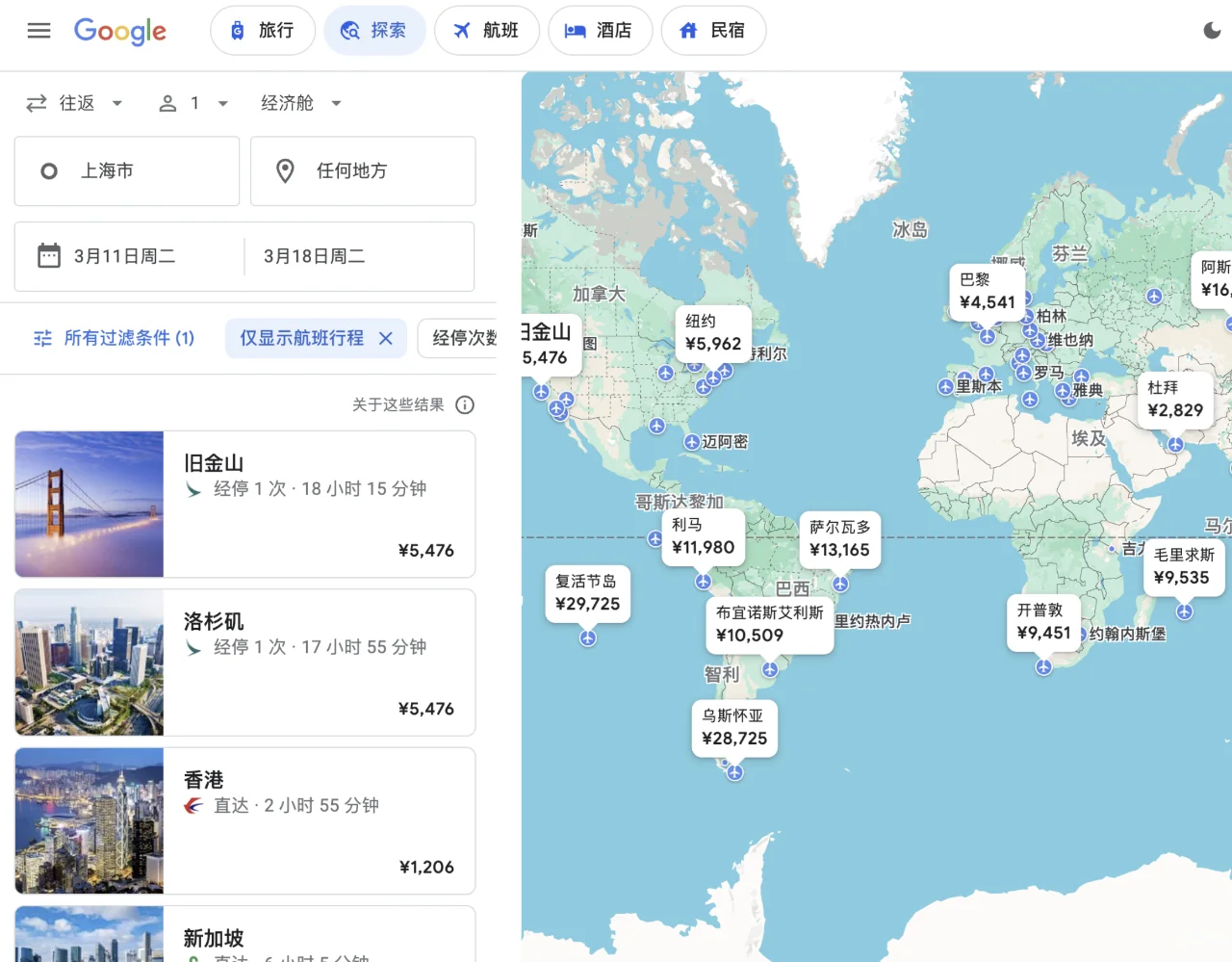The image size is (1232, 962).
Task: Click the origin circle icon in 上海市 field
Action: 48,170
